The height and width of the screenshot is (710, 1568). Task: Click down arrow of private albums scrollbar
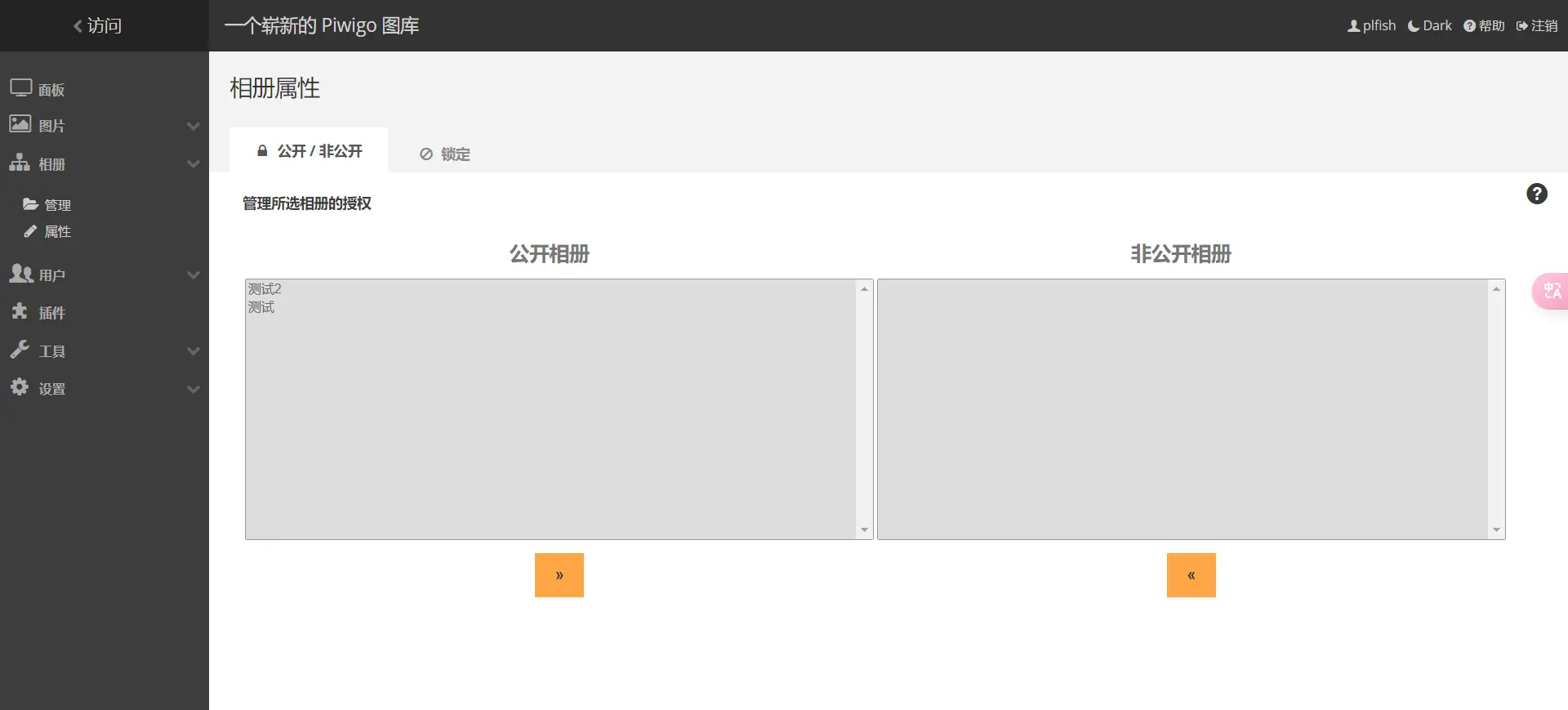click(1496, 530)
